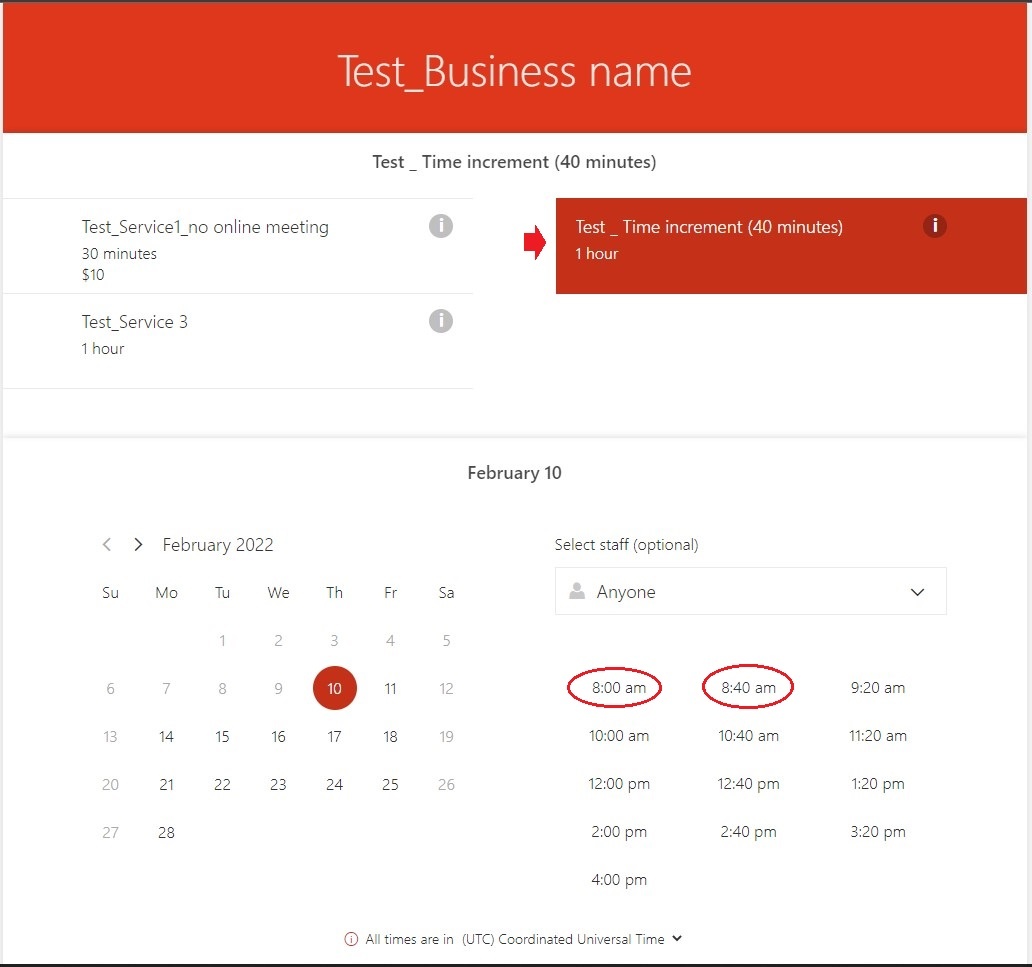
Task: Click the February 2022 month label
Action: pyautogui.click(x=218, y=544)
